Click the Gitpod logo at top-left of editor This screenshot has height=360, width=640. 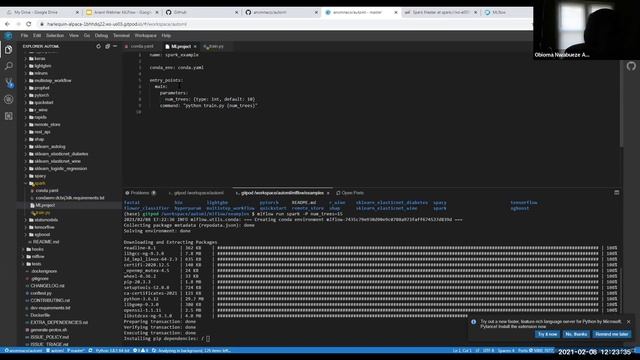coord(8,36)
